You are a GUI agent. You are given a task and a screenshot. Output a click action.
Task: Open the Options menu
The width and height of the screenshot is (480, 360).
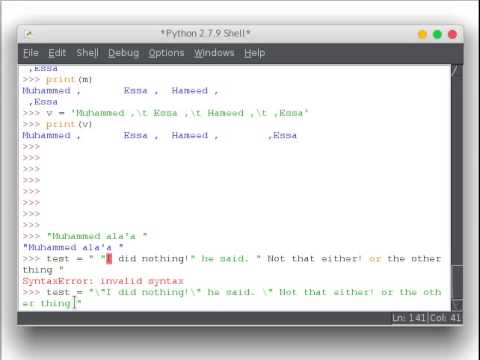(x=166, y=53)
